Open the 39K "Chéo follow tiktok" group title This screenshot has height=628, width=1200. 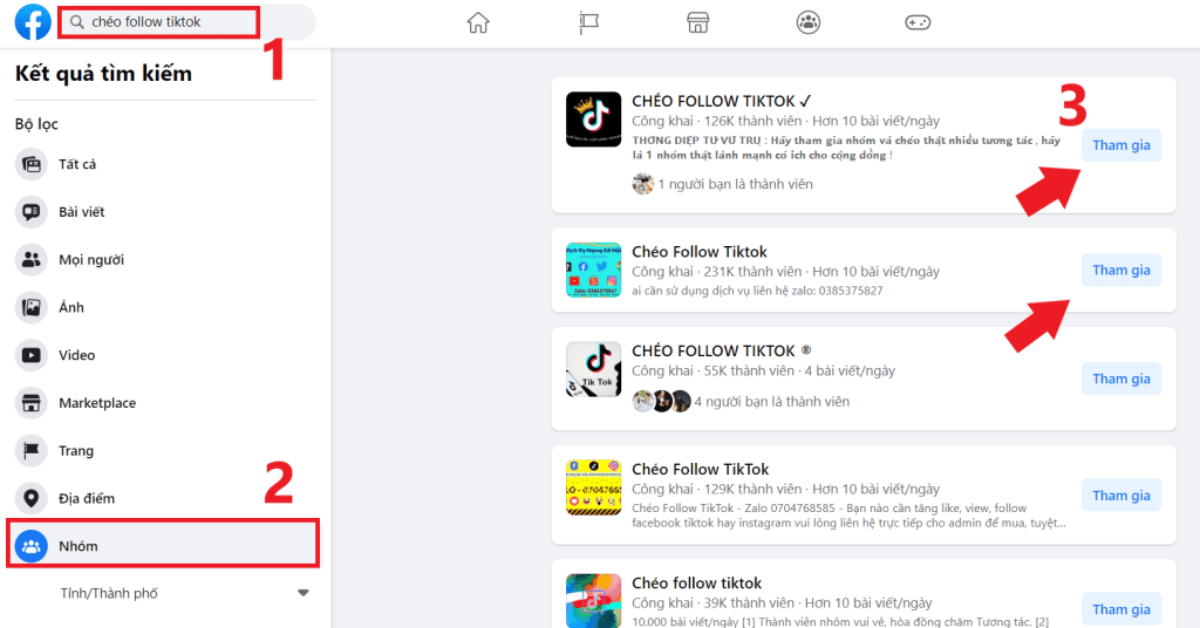pos(697,583)
